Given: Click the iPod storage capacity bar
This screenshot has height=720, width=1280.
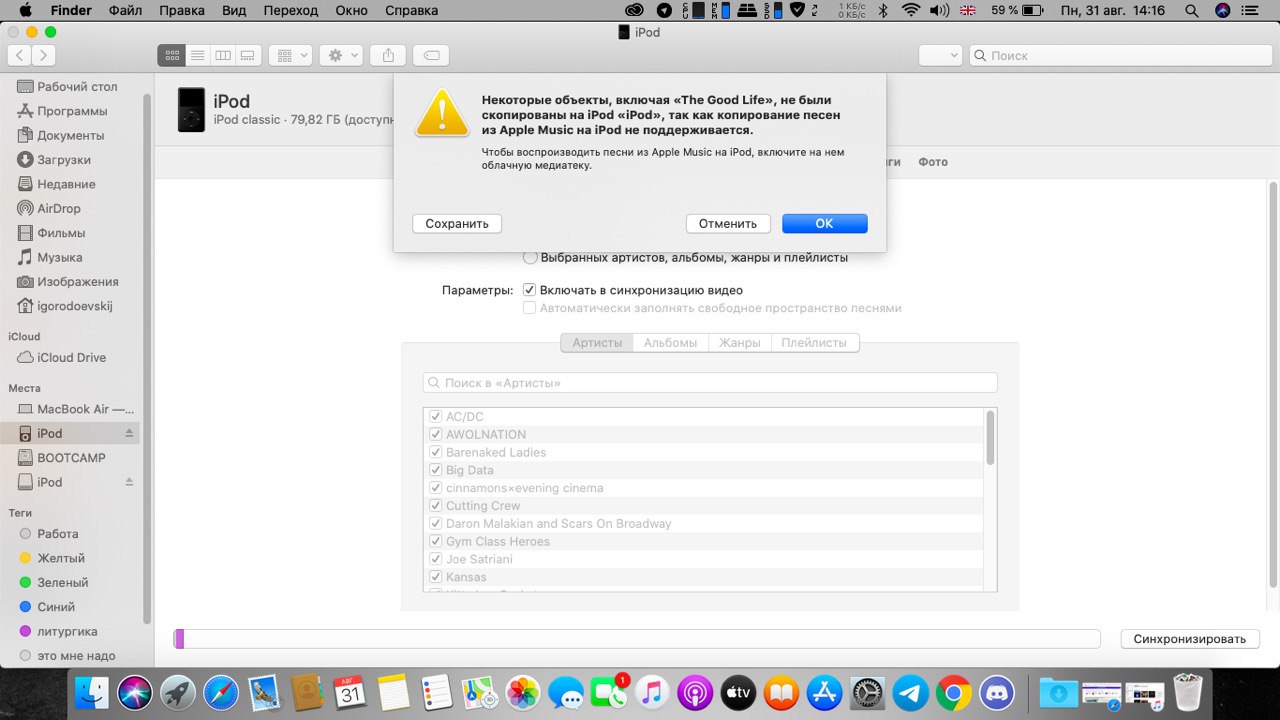Looking at the screenshot, I should pyautogui.click(x=637, y=639).
